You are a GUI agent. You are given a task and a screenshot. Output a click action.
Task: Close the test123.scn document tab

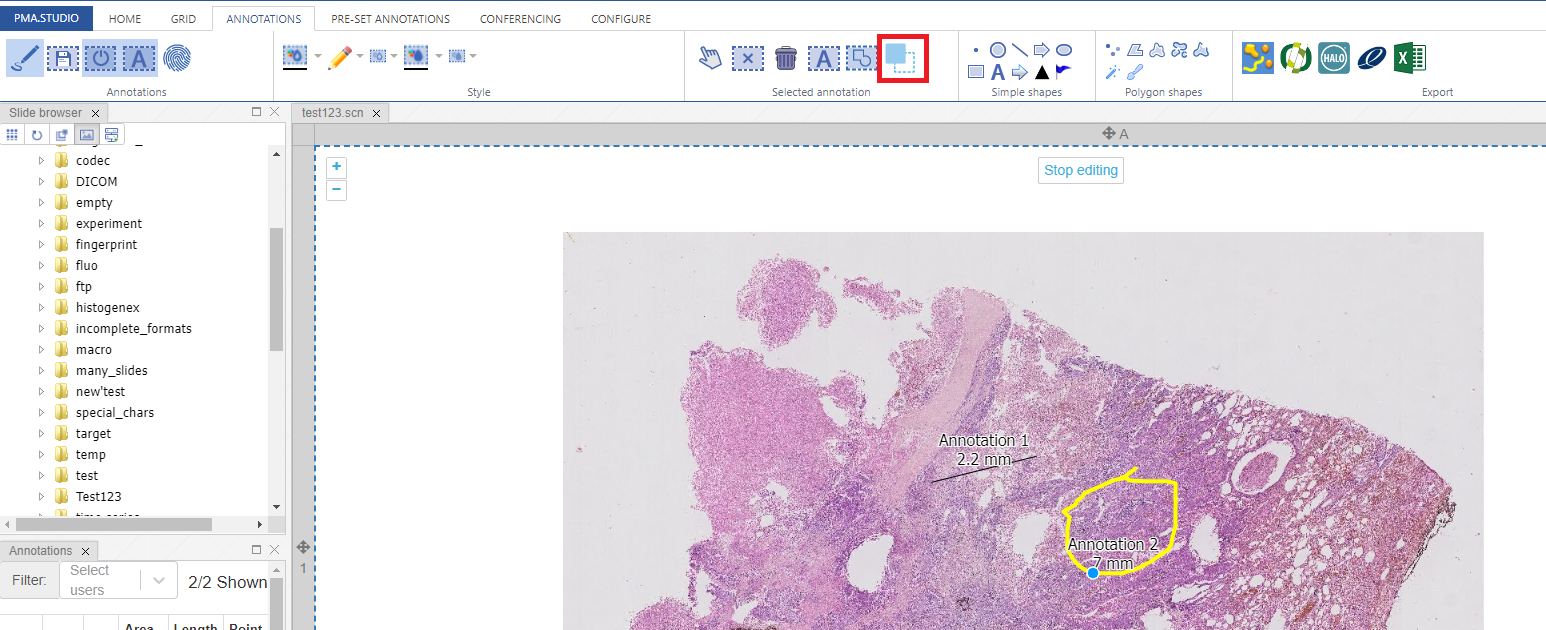[x=377, y=113]
